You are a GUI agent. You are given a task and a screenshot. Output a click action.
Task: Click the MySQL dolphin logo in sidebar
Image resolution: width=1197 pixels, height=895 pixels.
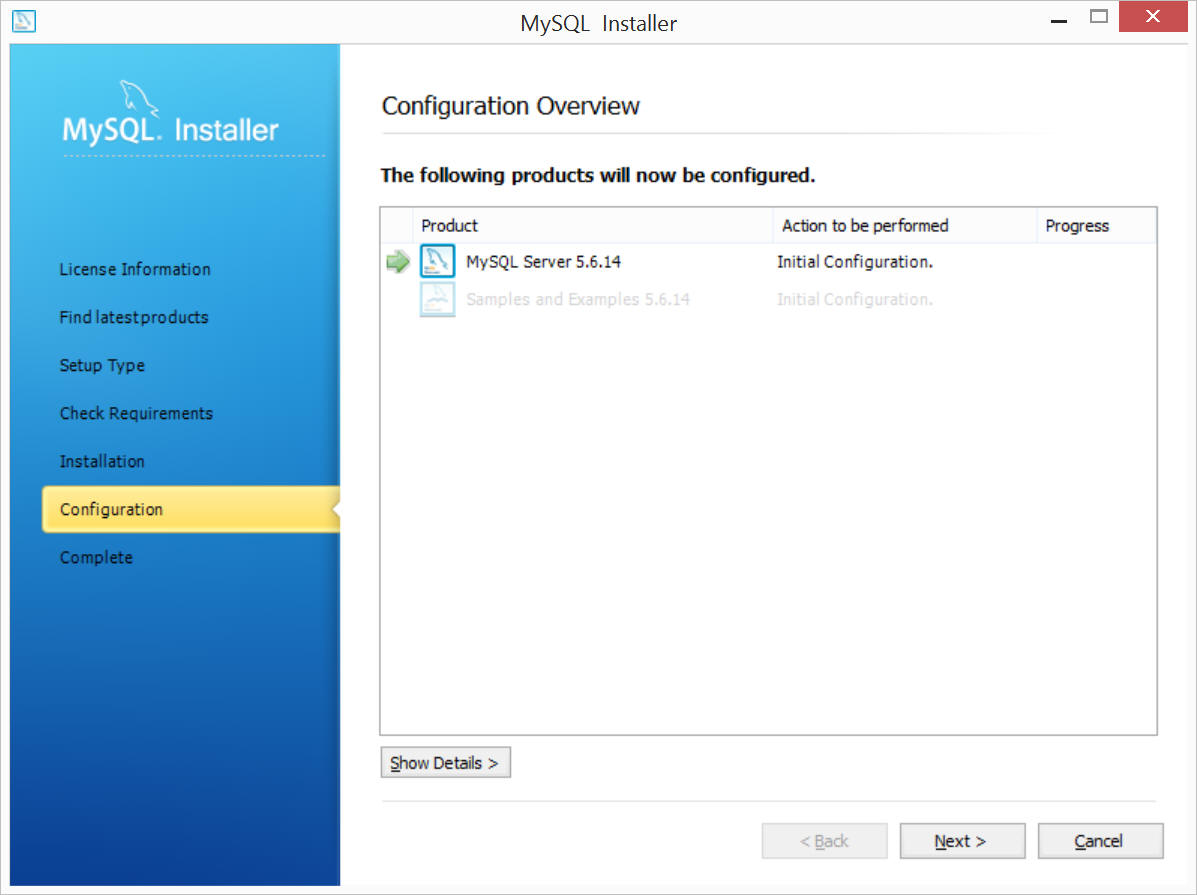click(x=138, y=99)
